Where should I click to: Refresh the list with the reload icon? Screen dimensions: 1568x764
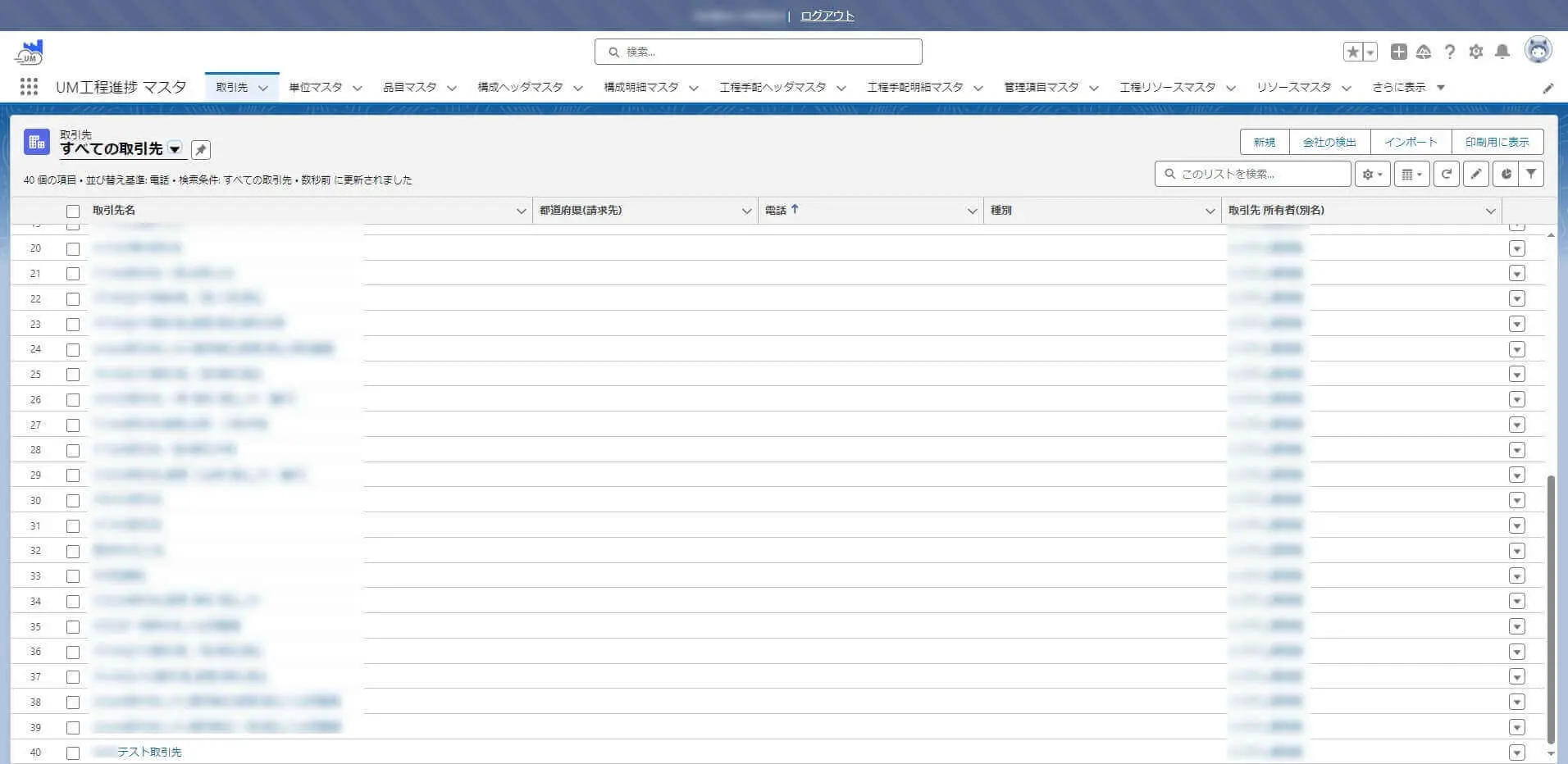1447,174
